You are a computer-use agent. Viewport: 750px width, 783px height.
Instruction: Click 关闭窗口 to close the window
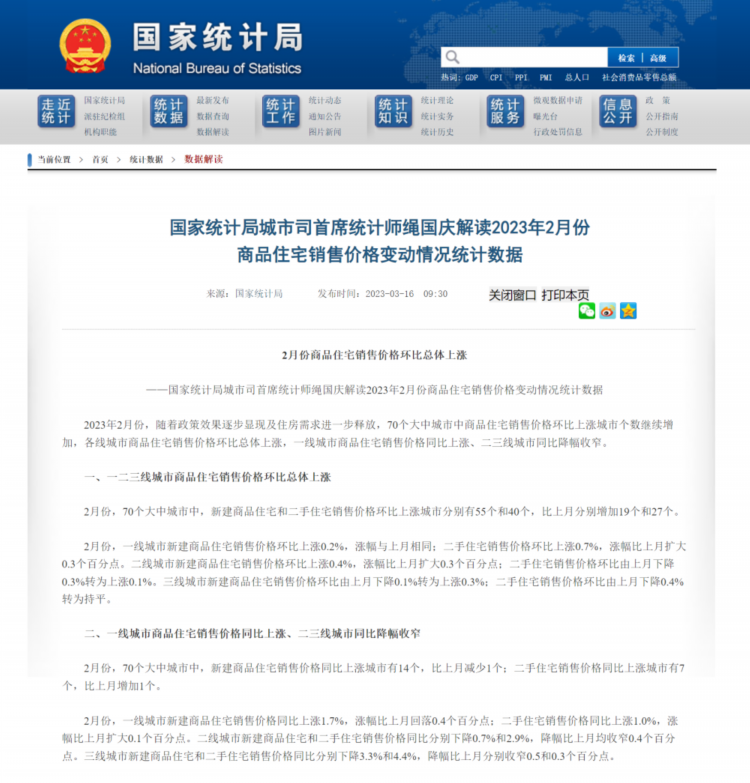click(512, 295)
